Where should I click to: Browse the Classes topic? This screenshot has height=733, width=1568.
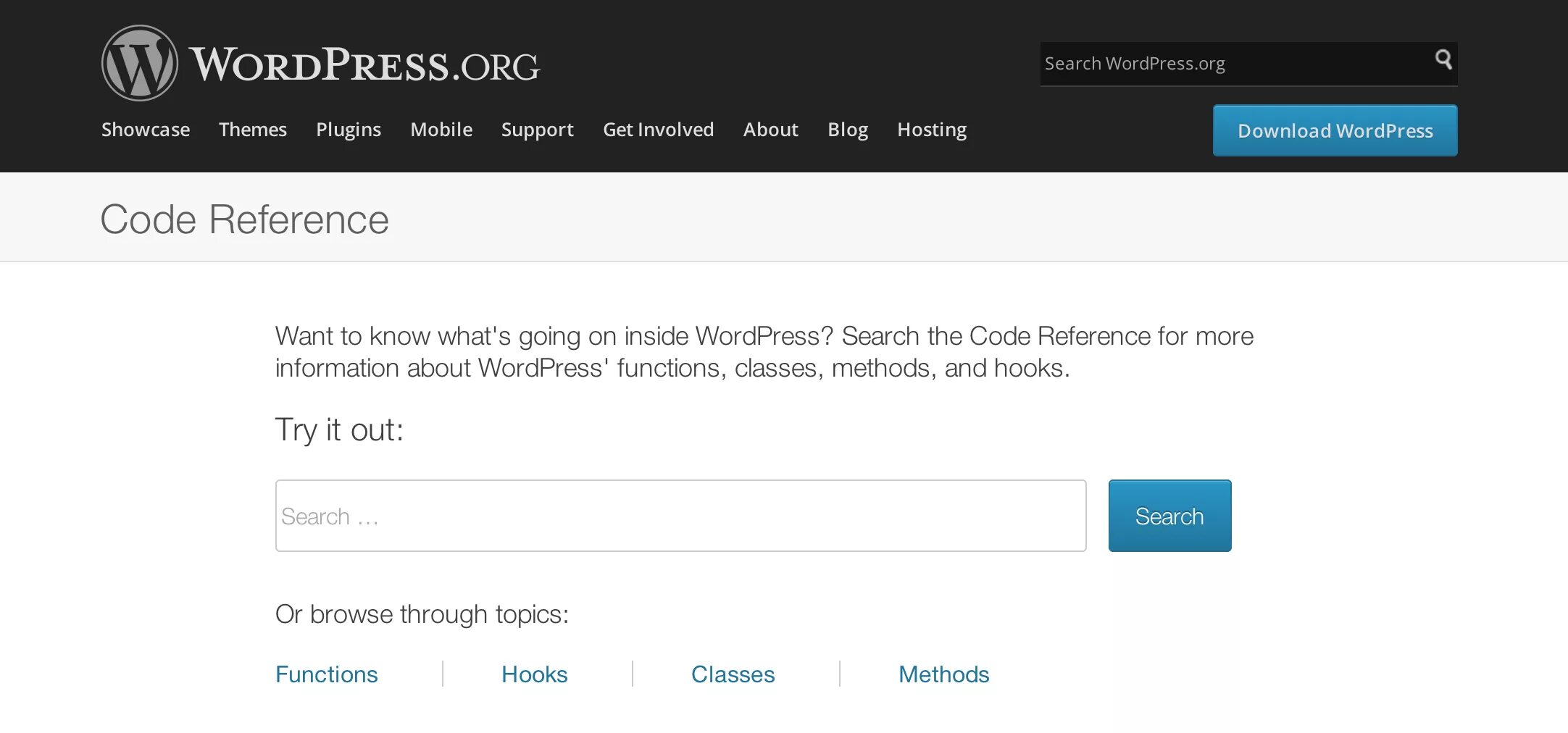click(x=733, y=674)
